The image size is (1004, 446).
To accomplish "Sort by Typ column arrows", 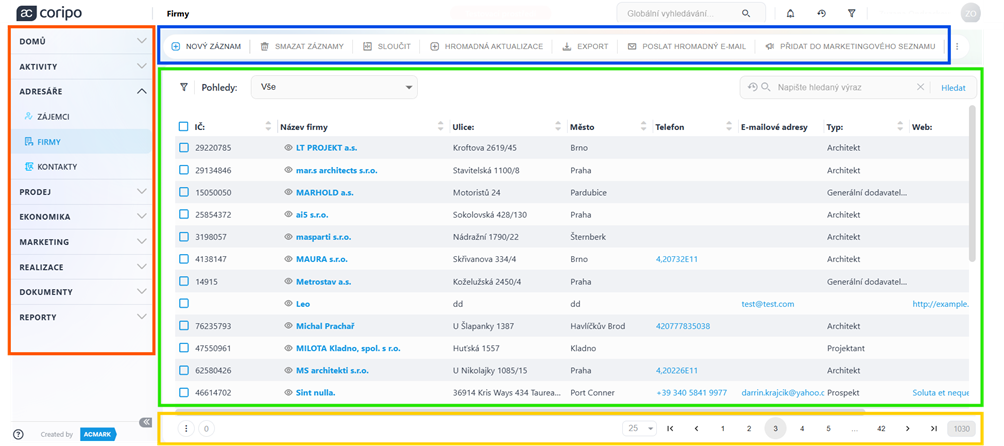I will 900,127.
